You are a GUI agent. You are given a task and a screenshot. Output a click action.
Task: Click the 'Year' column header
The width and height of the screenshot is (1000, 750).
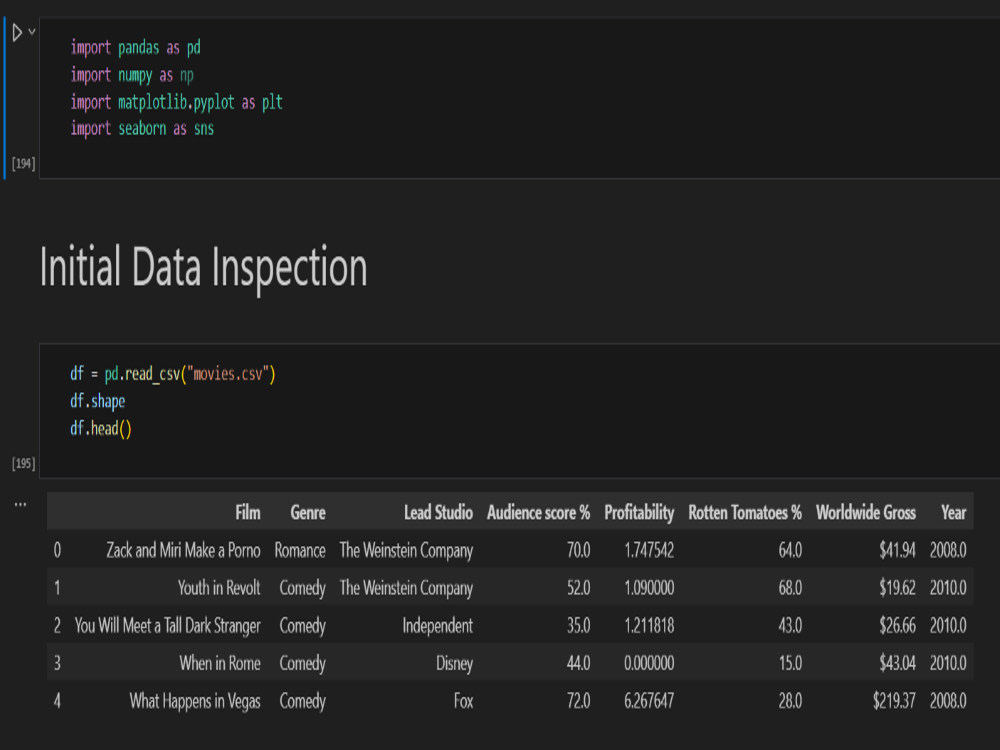pos(953,512)
